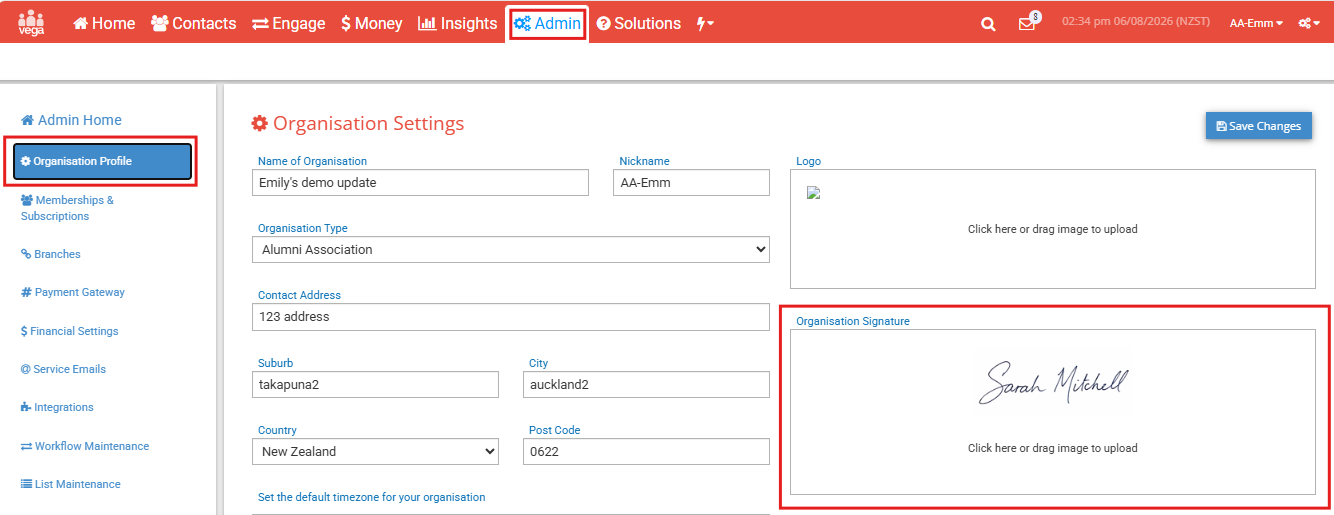Viewport: 1334px width, 515px height.
Task: Edit the City field
Action: (646, 385)
